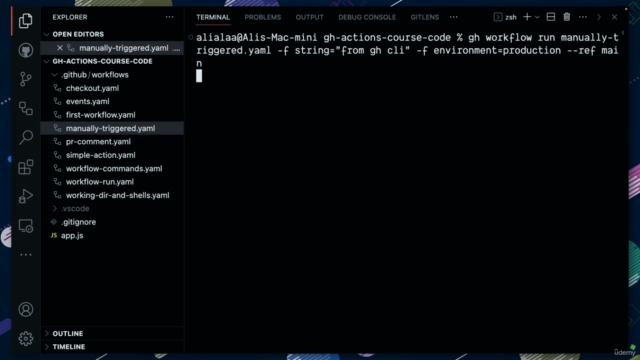Open the app.js file

coord(72,236)
